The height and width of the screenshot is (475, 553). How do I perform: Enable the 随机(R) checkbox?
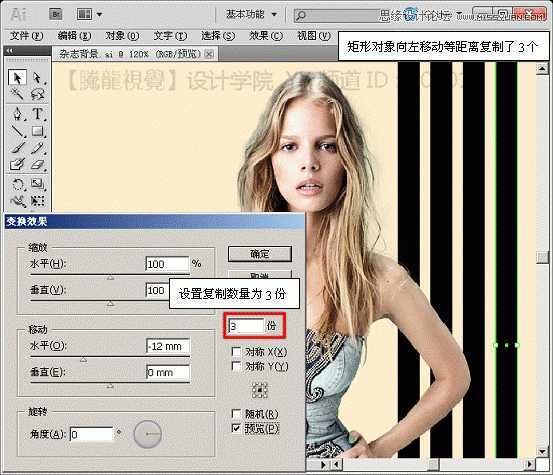[236, 413]
